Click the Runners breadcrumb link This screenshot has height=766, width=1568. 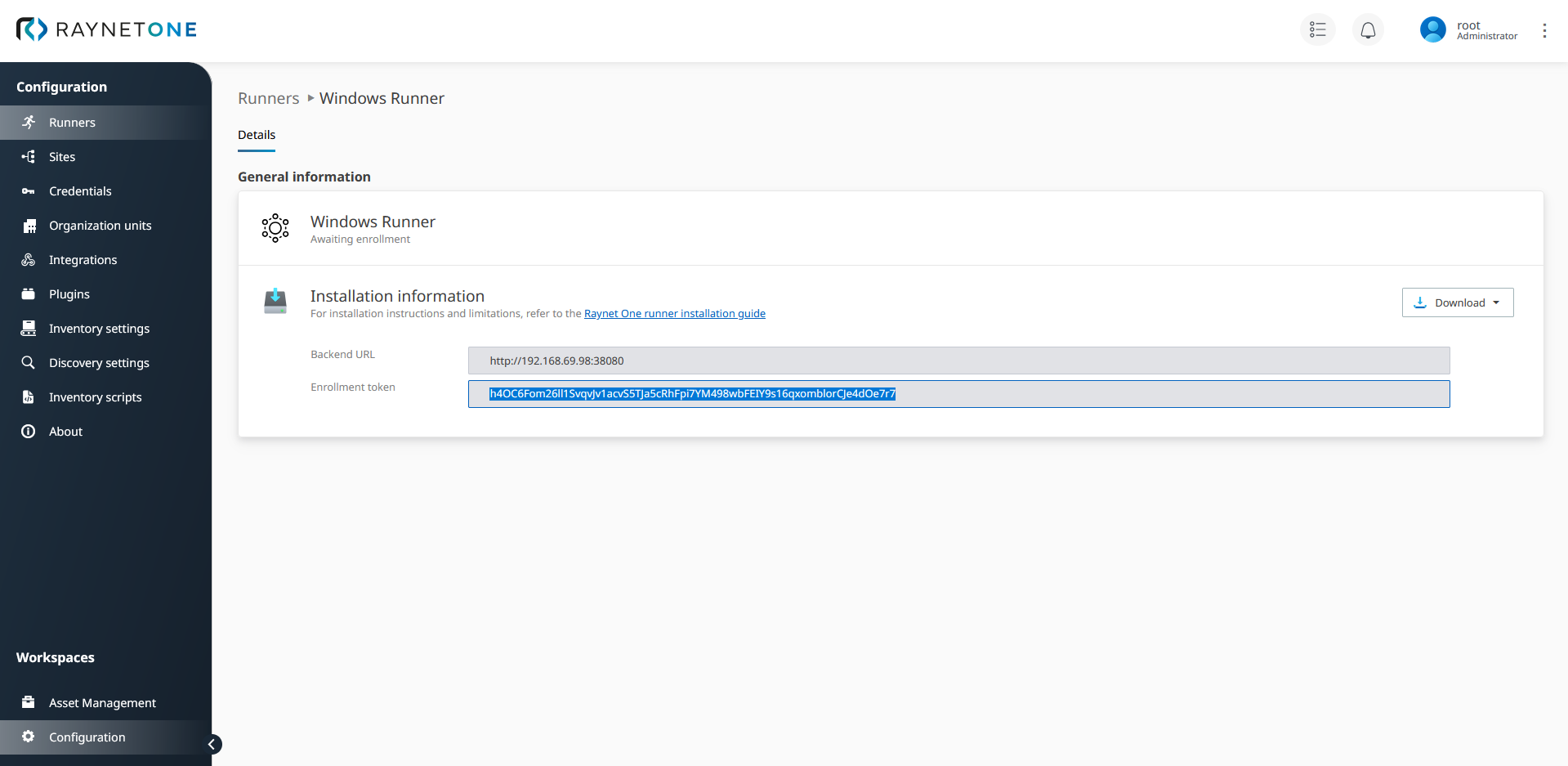coord(269,98)
